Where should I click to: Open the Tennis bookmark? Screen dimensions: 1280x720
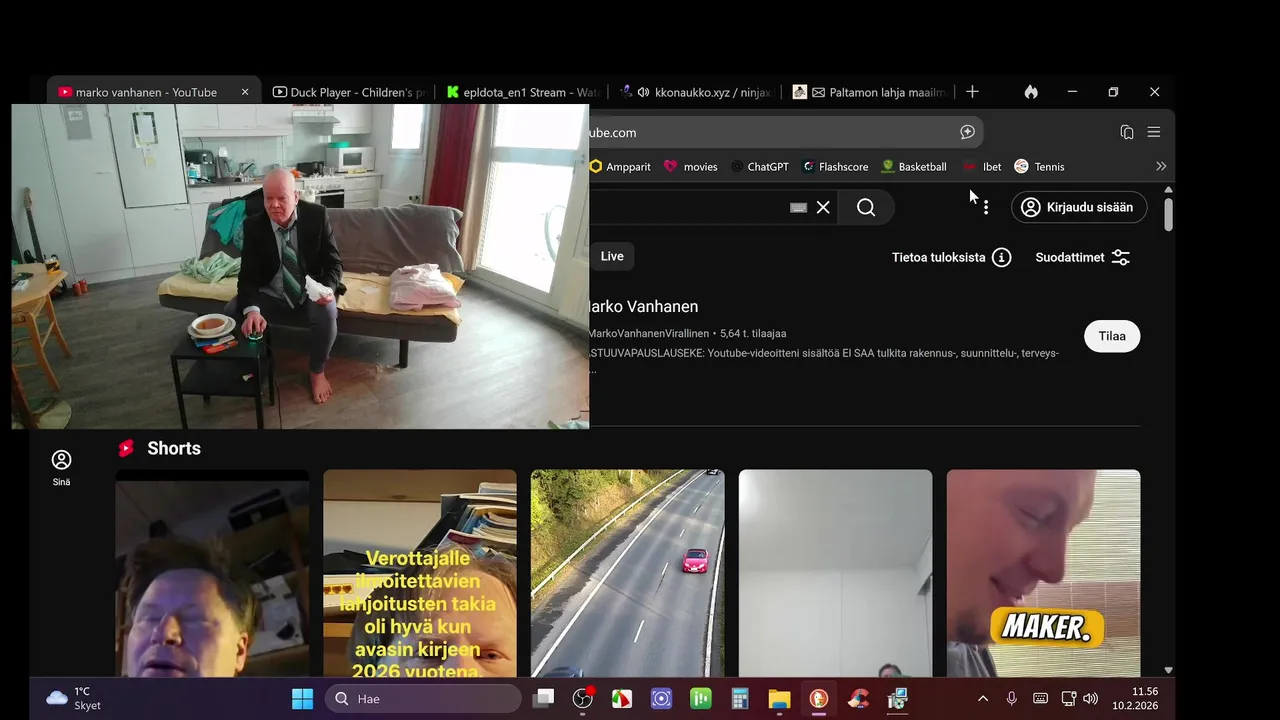(1039, 167)
